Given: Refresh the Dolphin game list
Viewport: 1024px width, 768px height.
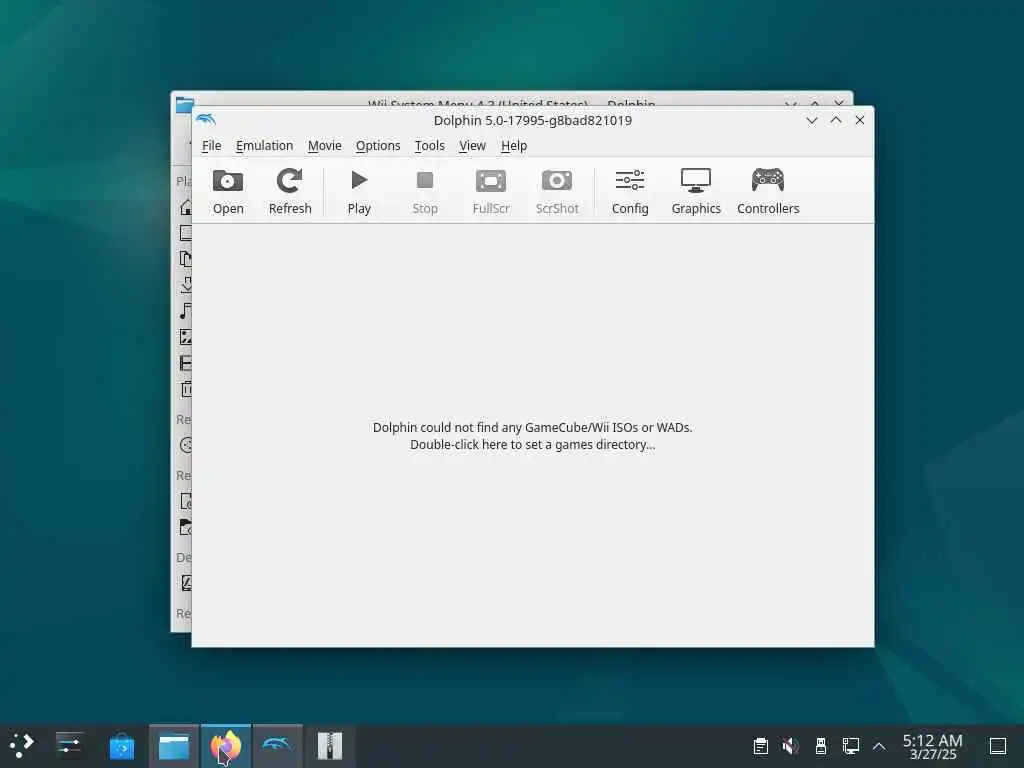Looking at the screenshot, I should pos(290,191).
